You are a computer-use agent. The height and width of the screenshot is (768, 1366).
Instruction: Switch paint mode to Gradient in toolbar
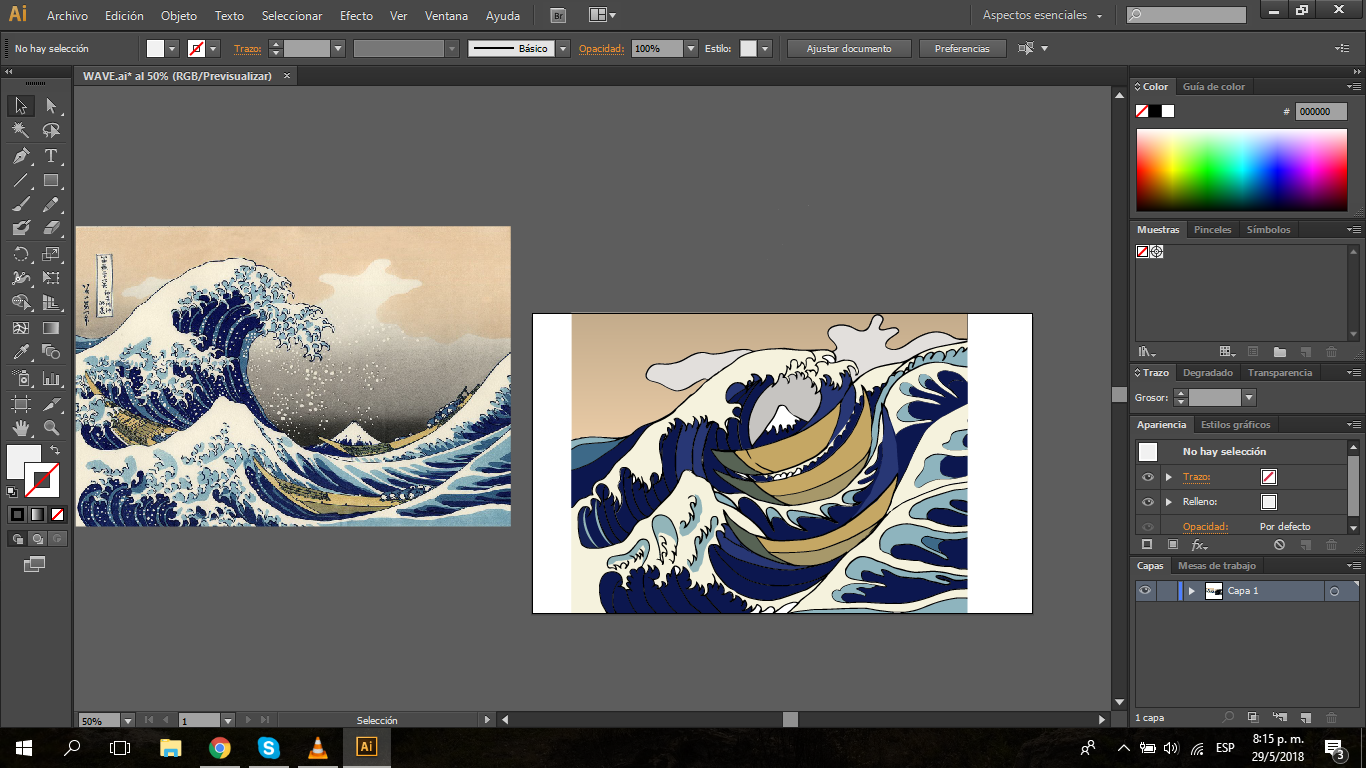pyautogui.click(x=37, y=514)
